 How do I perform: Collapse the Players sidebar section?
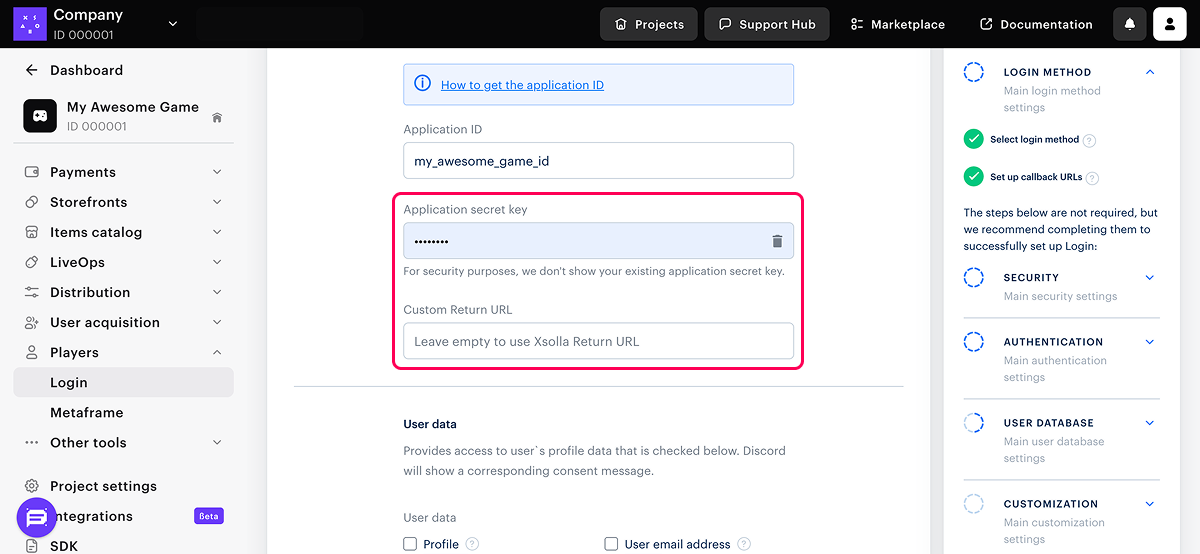217,352
